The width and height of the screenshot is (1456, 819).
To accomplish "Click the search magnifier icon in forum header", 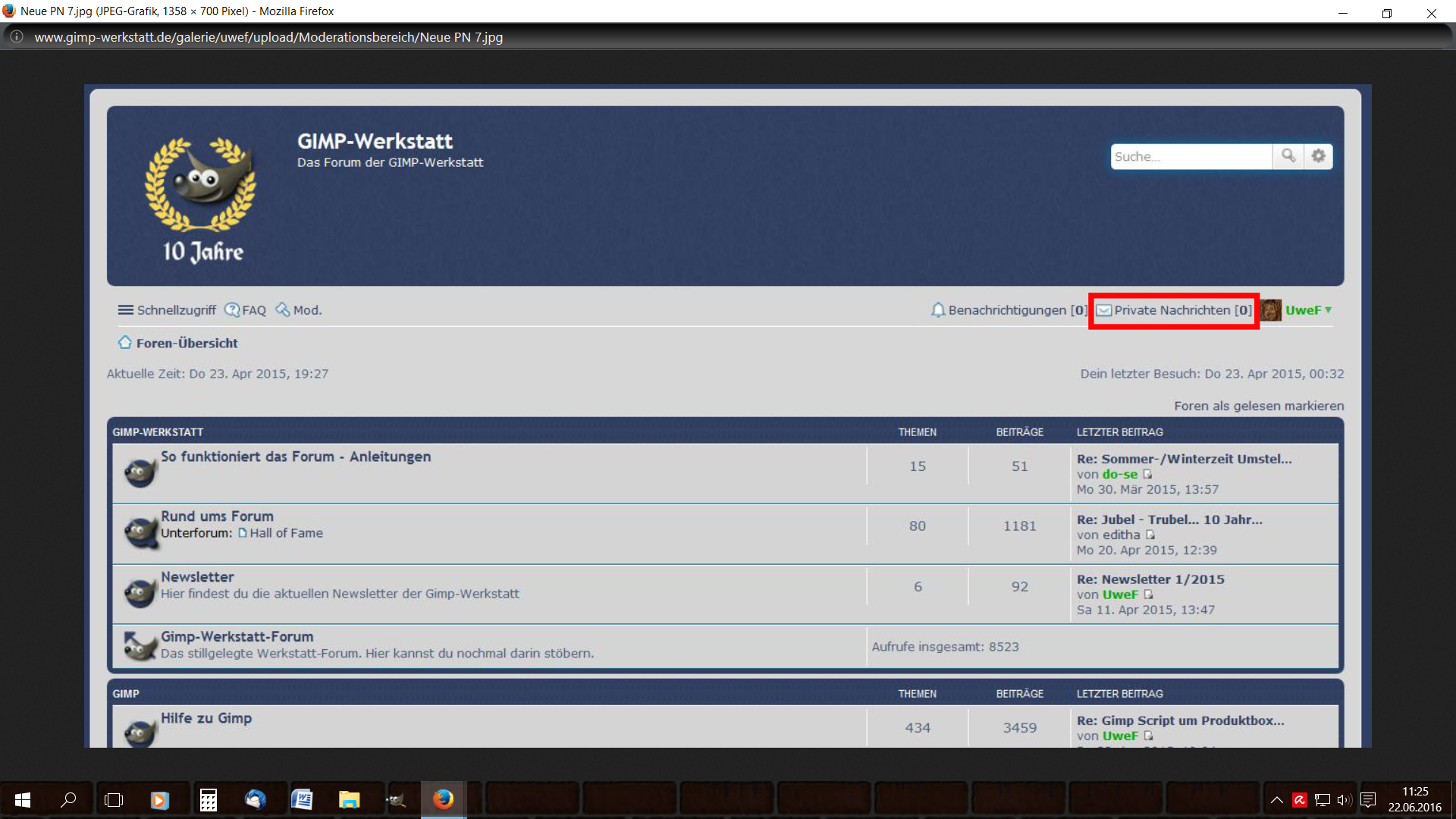I will 1288,156.
